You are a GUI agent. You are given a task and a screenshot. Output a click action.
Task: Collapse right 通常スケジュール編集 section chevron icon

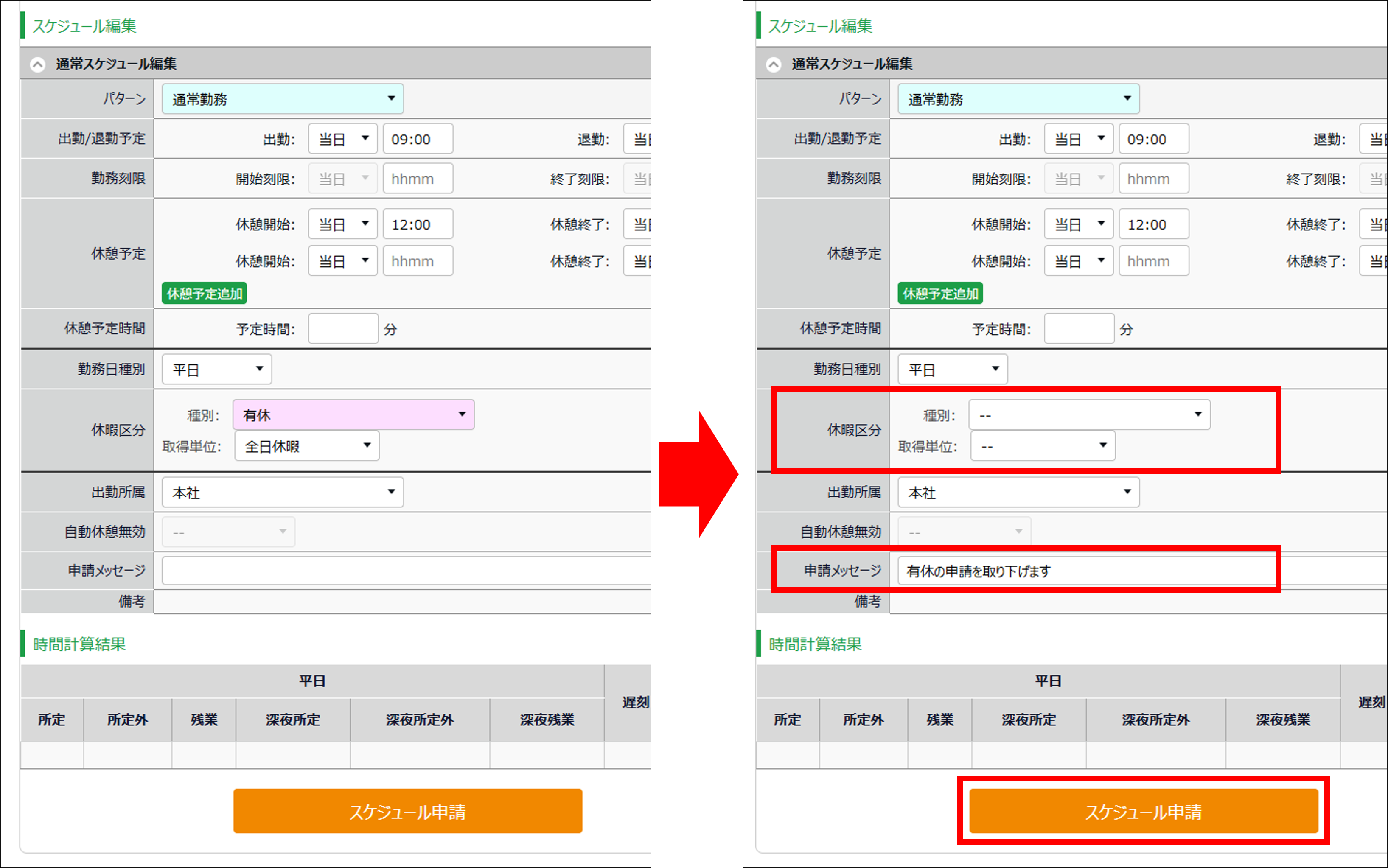pos(773,64)
